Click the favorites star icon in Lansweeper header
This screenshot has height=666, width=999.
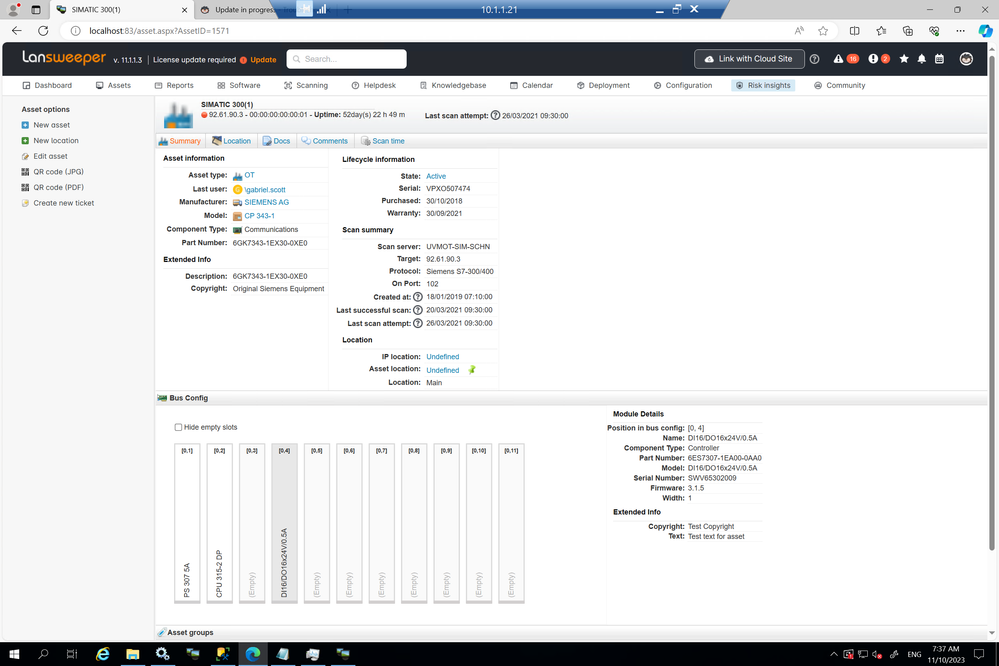coord(903,59)
